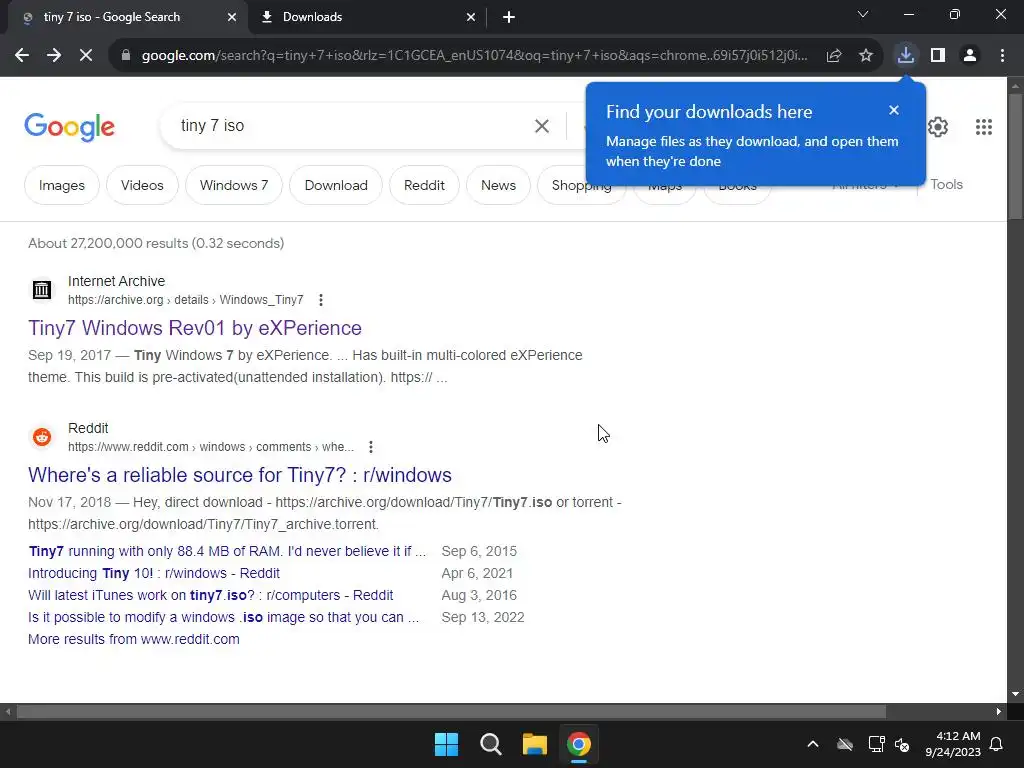Viewport: 1024px width, 768px height.
Task: Open 'Is it possible to modify a windows .iso' link
Action: 223,617
